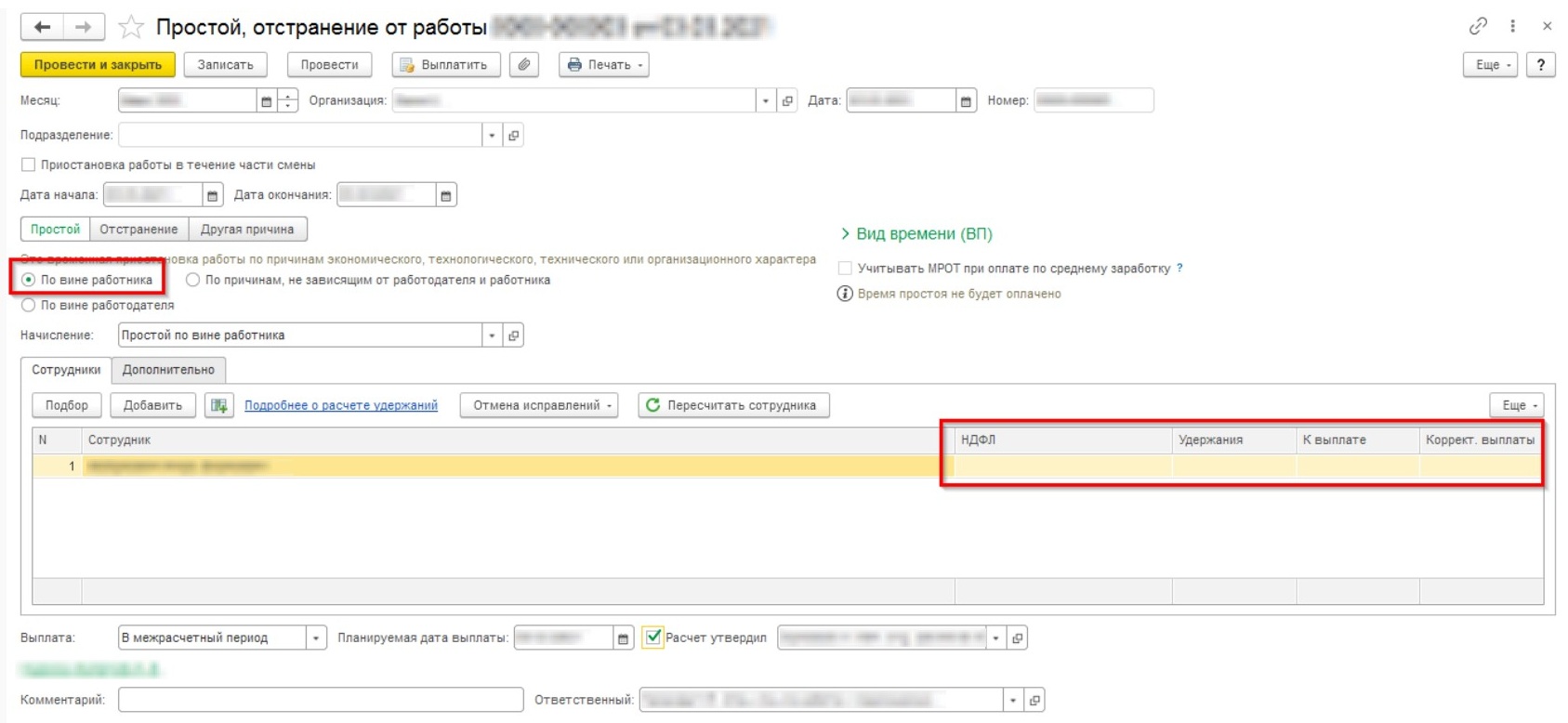
Task: Click the МРОТ help question mark
Action: point(1179,268)
